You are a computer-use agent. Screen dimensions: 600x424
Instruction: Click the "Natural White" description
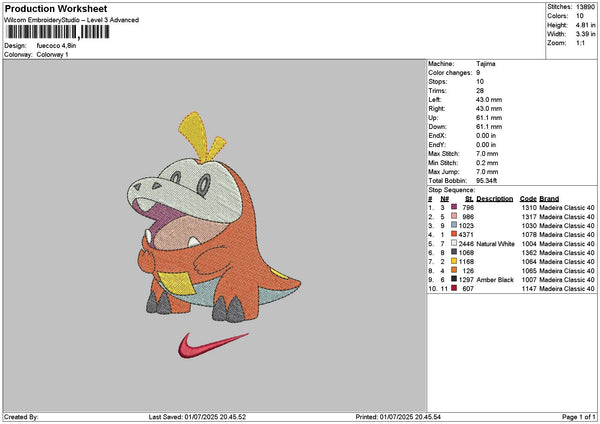click(496, 243)
